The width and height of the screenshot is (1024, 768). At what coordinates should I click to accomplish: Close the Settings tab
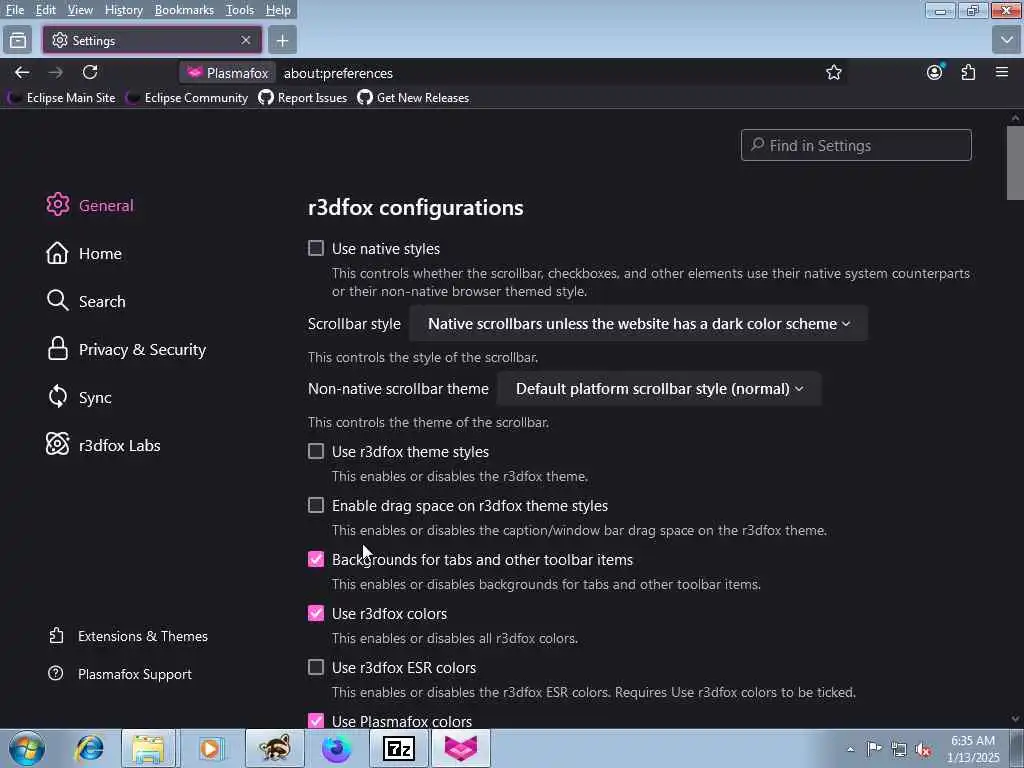246,40
